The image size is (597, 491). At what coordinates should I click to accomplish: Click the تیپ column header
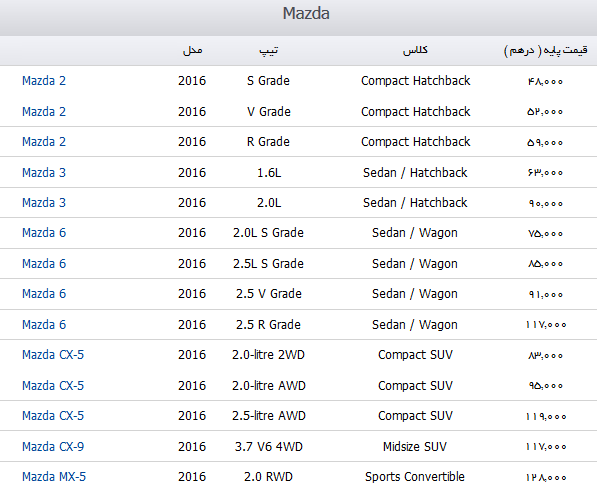point(269,50)
